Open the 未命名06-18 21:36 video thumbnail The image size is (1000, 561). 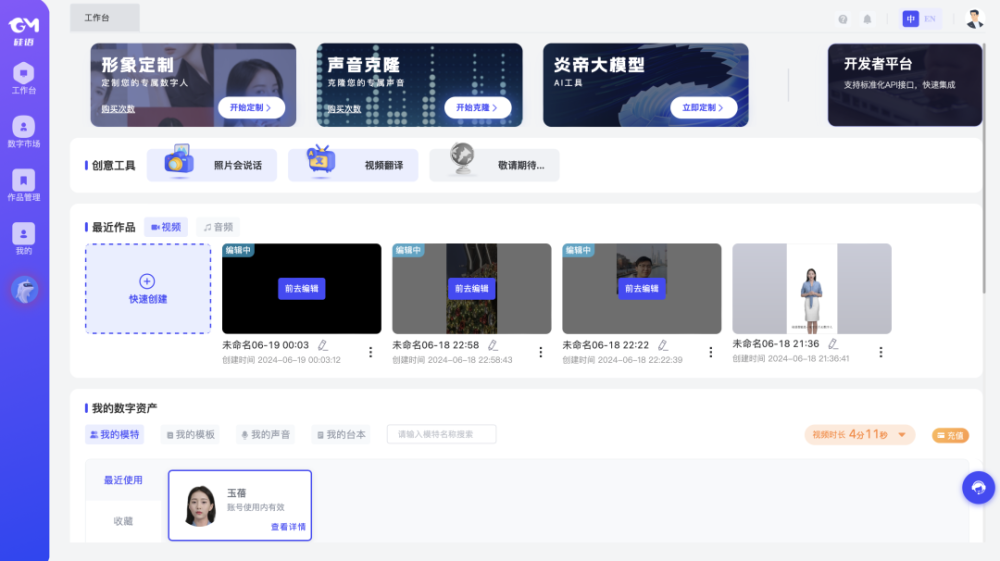(x=811, y=289)
